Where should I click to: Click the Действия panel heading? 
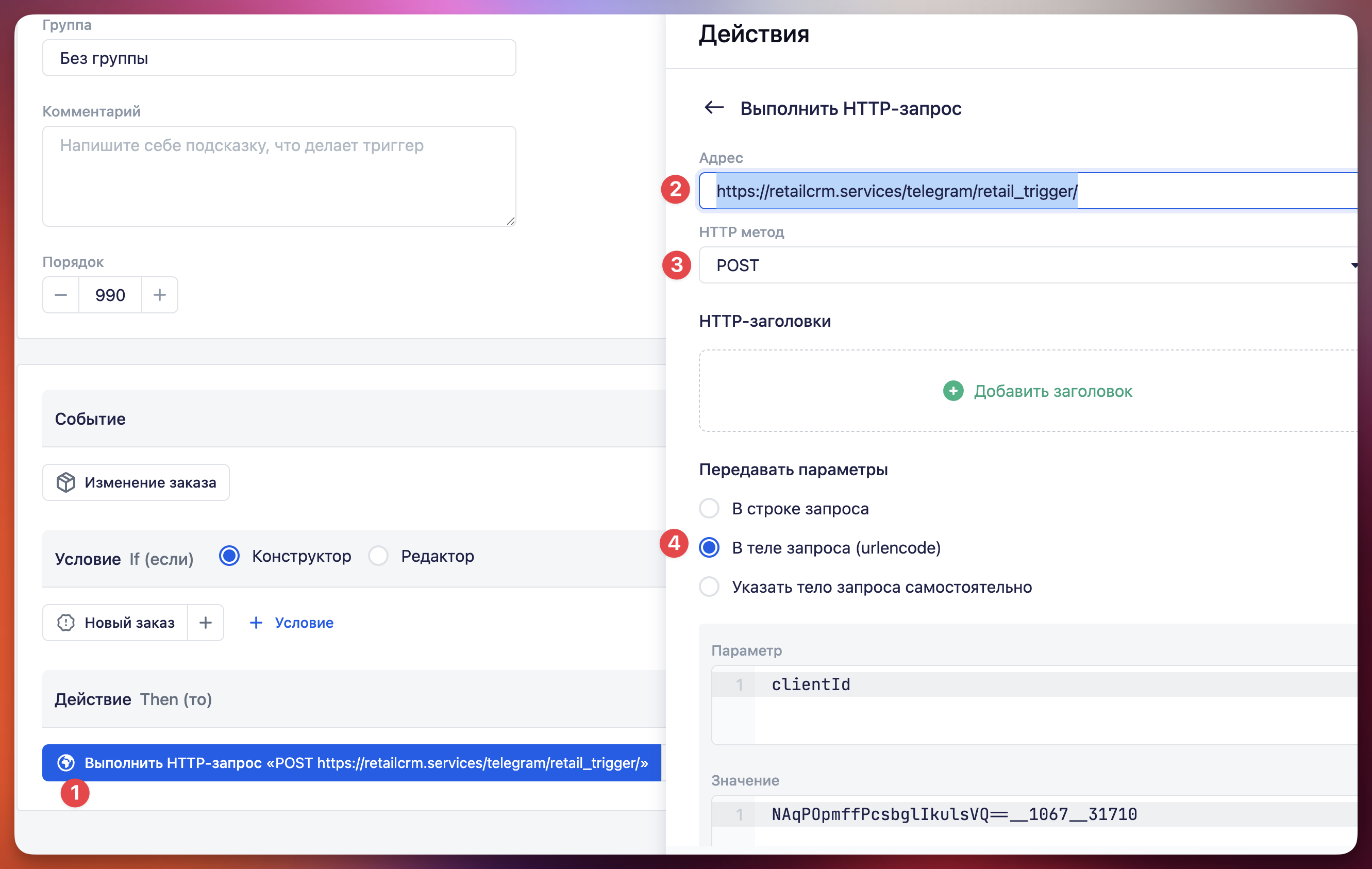pos(754,34)
